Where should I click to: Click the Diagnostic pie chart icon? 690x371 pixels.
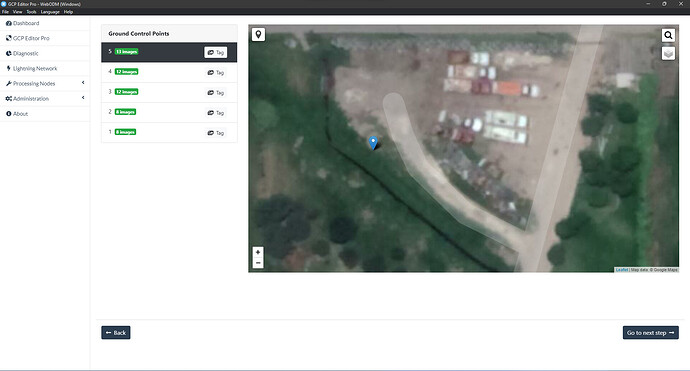pos(8,53)
